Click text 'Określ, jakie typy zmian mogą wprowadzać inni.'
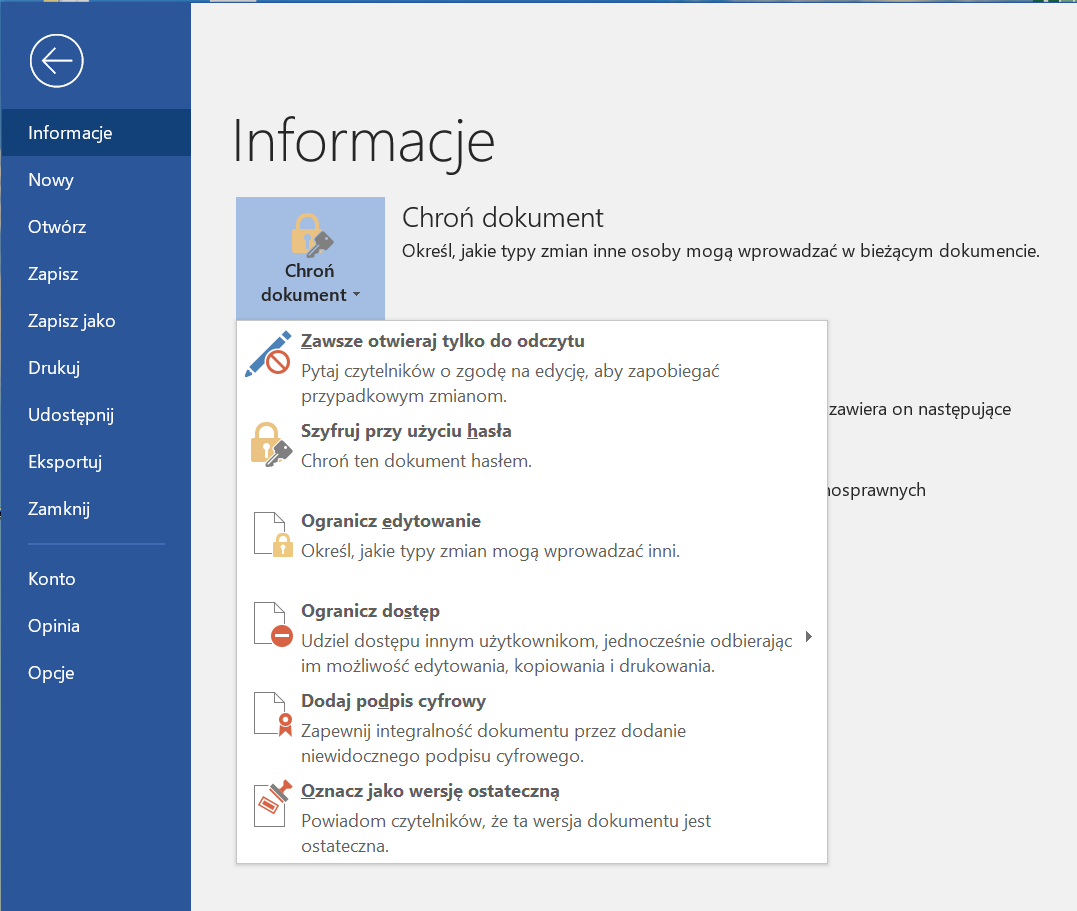The height and width of the screenshot is (911, 1077). coord(490,551)
